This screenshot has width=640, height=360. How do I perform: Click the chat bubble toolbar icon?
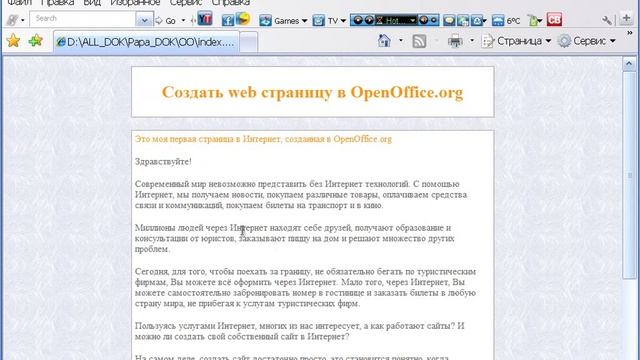tap(449, 20)
